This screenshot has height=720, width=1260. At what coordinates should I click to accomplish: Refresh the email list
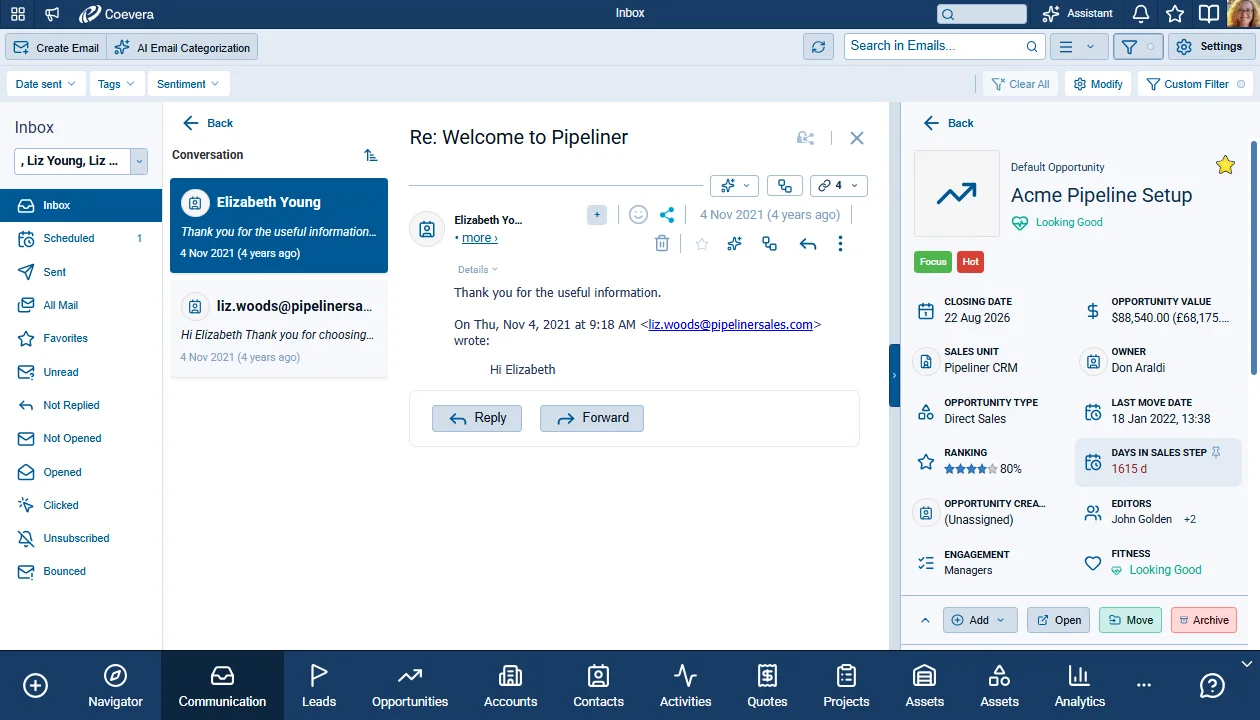point(818,47)
